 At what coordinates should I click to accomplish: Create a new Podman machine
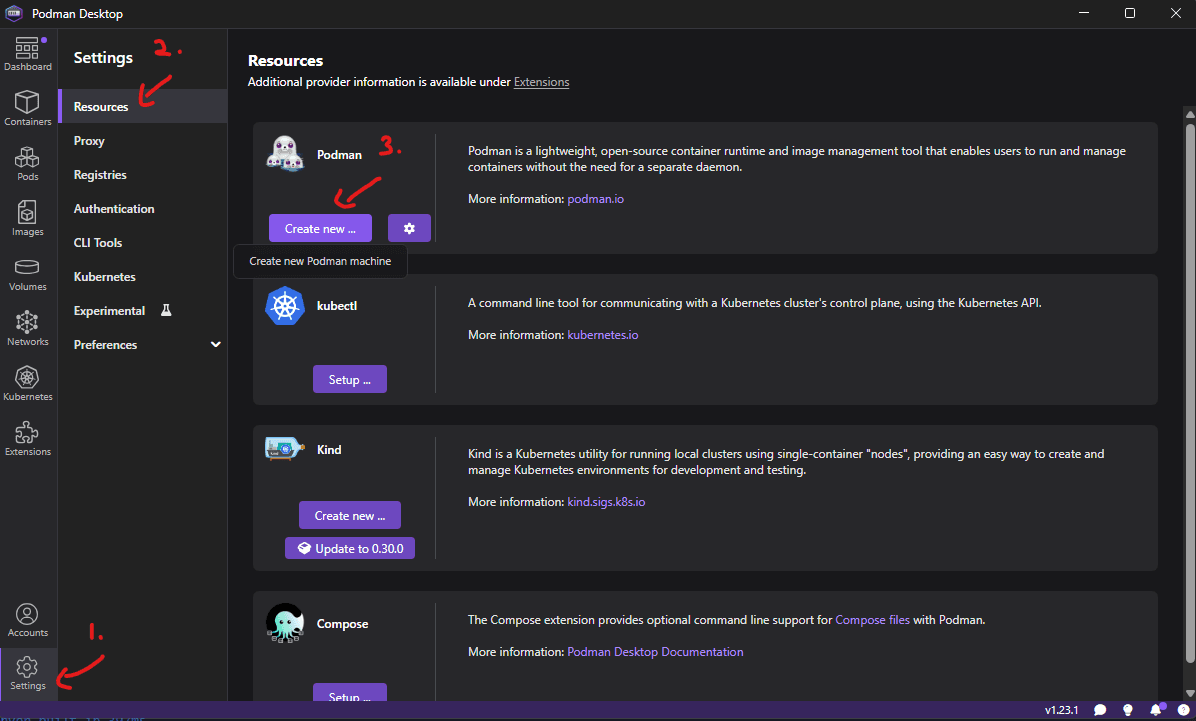[320, 228]
